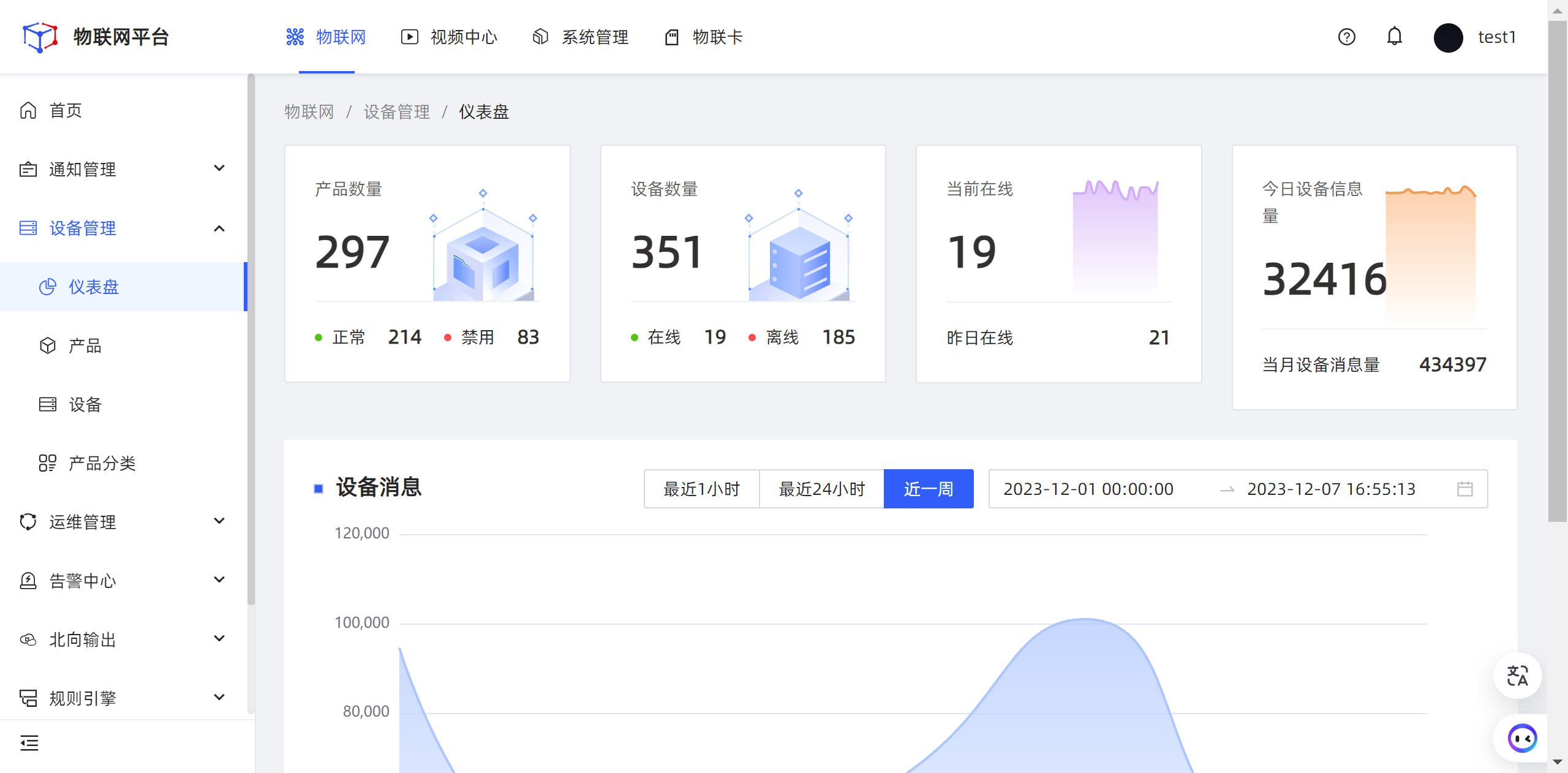
Task: Select 物联网 top tab label
Action: pos(341,37)
